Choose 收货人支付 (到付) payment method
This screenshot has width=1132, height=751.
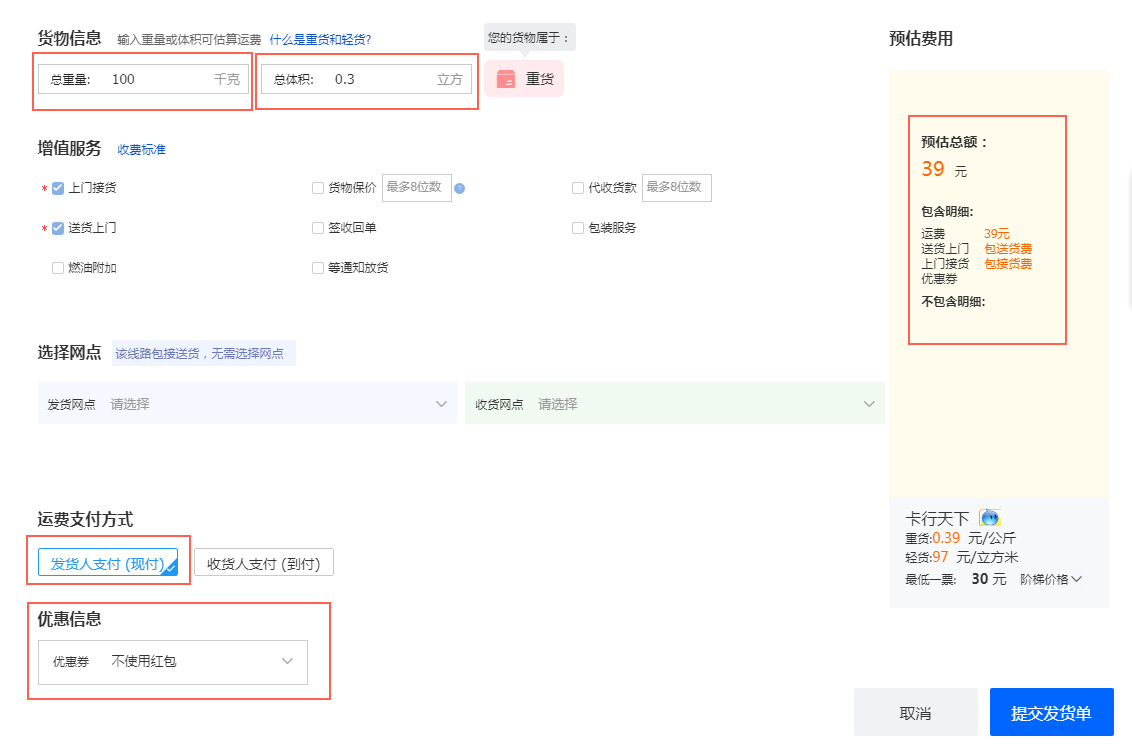point(264,563)
